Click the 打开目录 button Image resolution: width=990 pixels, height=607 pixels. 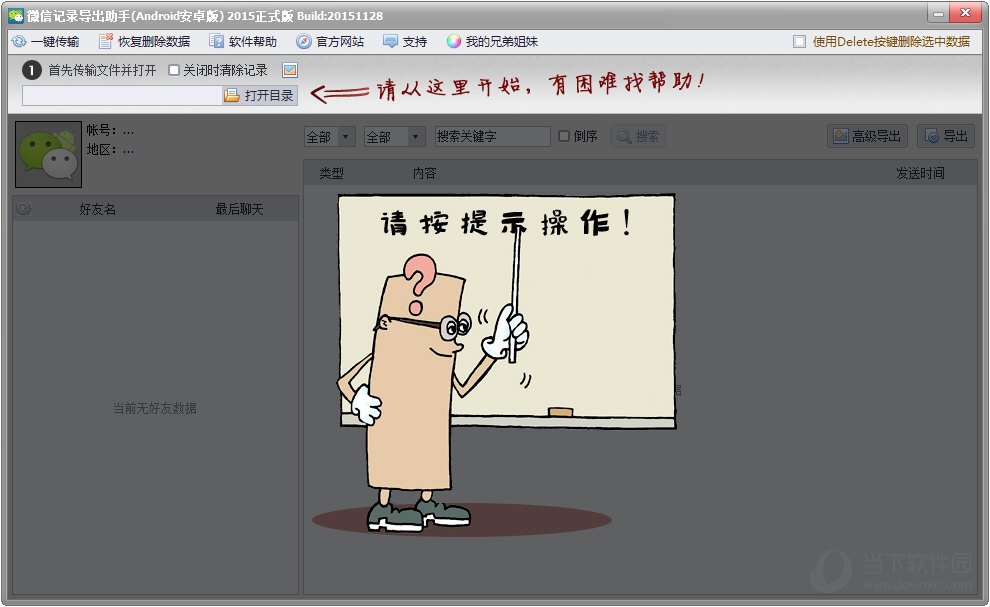259,95
